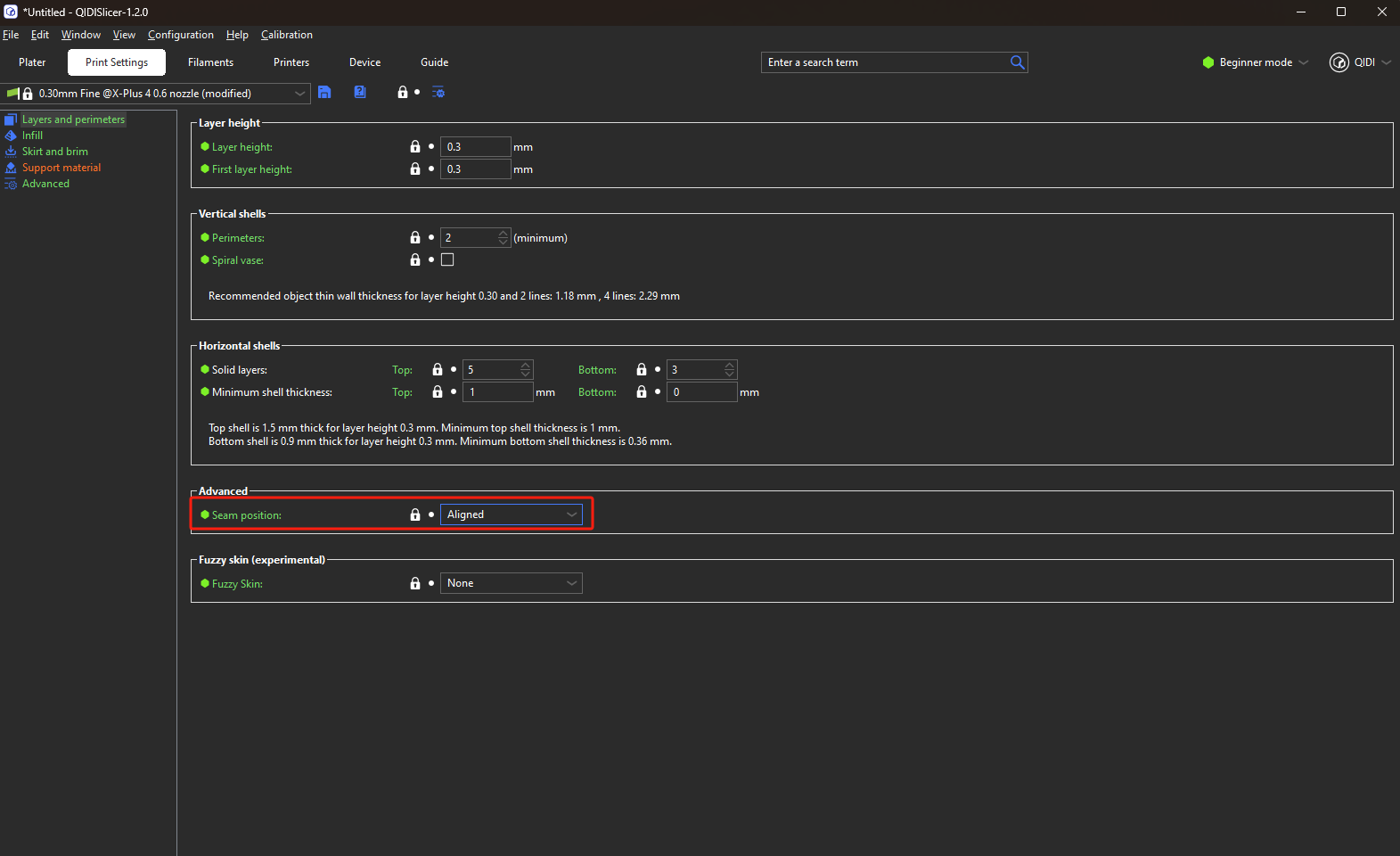Expand the Fuzzy Skin dropdown

(511, 583)
